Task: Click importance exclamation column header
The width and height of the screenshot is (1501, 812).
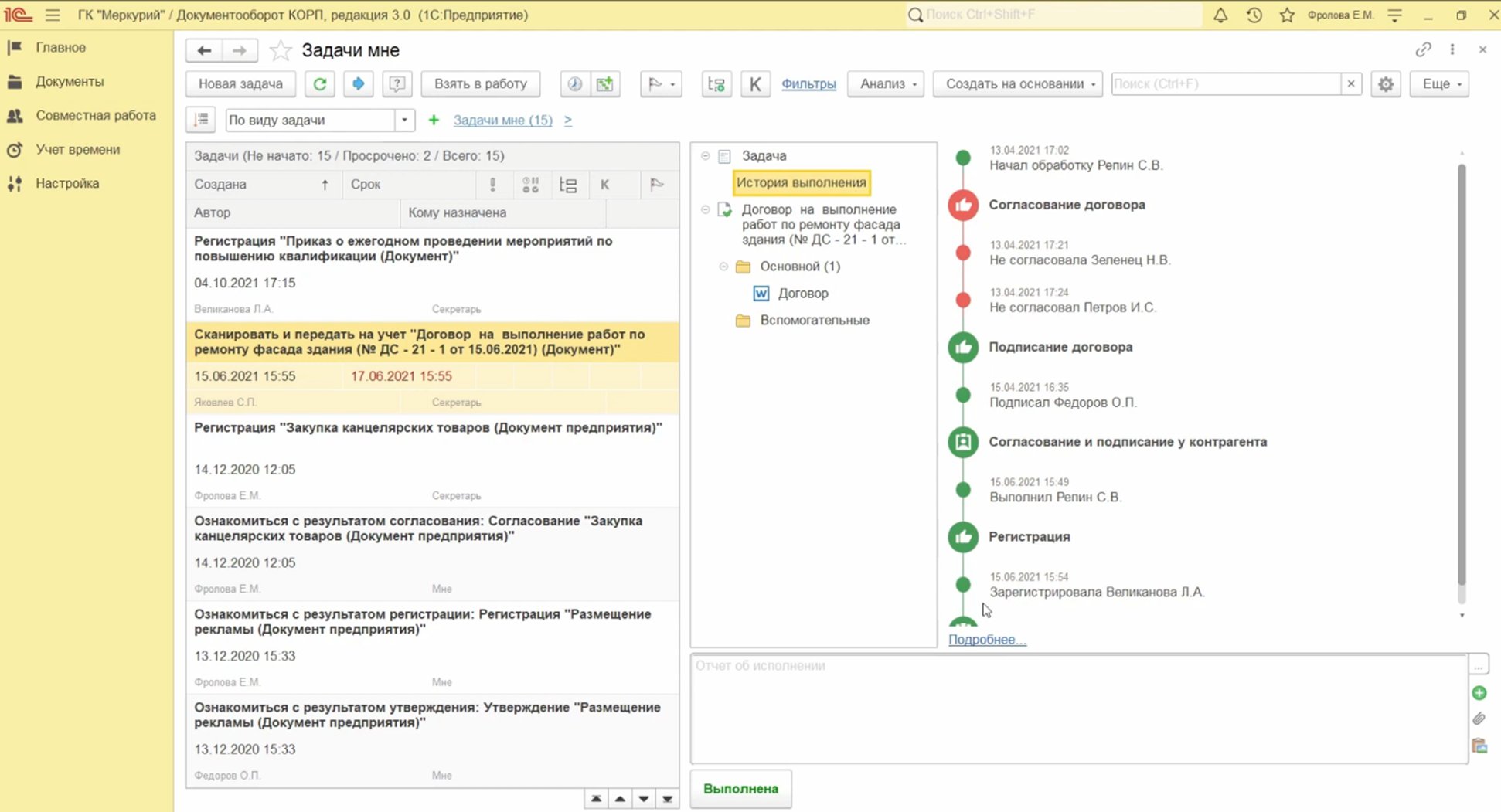Action: (493, 184)
